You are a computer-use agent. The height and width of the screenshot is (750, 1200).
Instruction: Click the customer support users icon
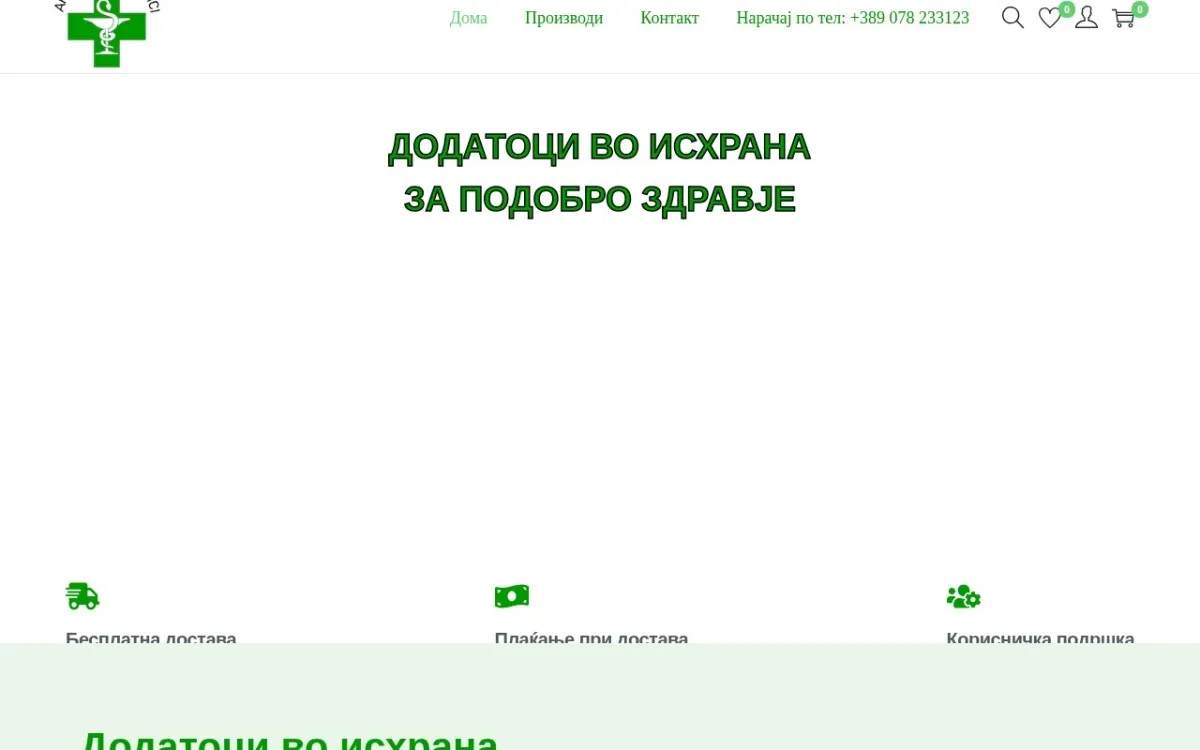point(964,597)
